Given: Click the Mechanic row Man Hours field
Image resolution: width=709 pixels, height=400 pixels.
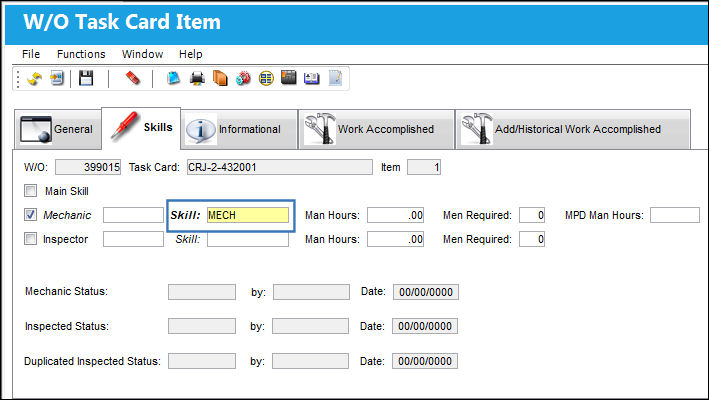Looking at the screenshot, I should [395, 215].
